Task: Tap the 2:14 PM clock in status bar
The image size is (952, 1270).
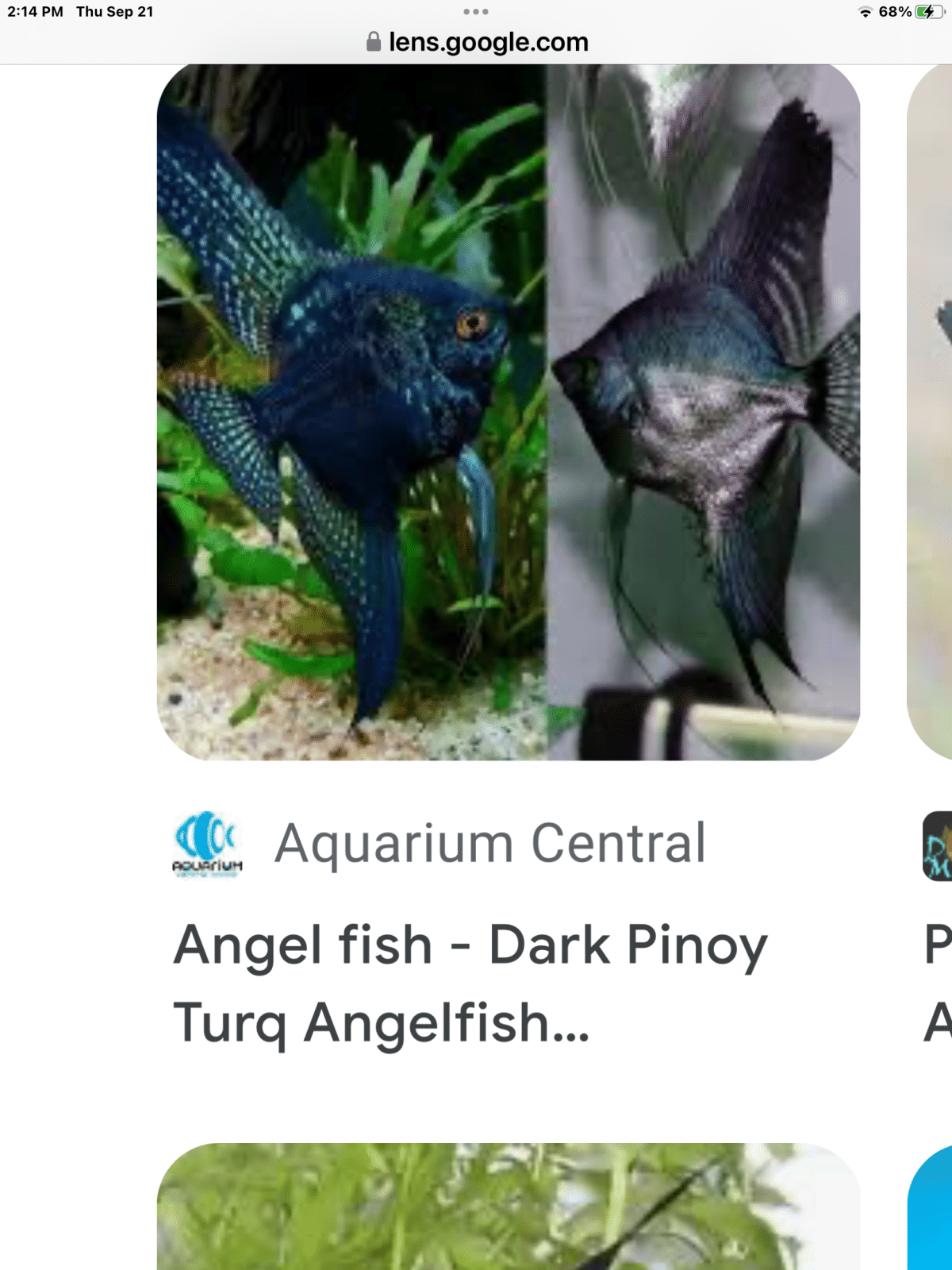Action: tap(35, 12)
